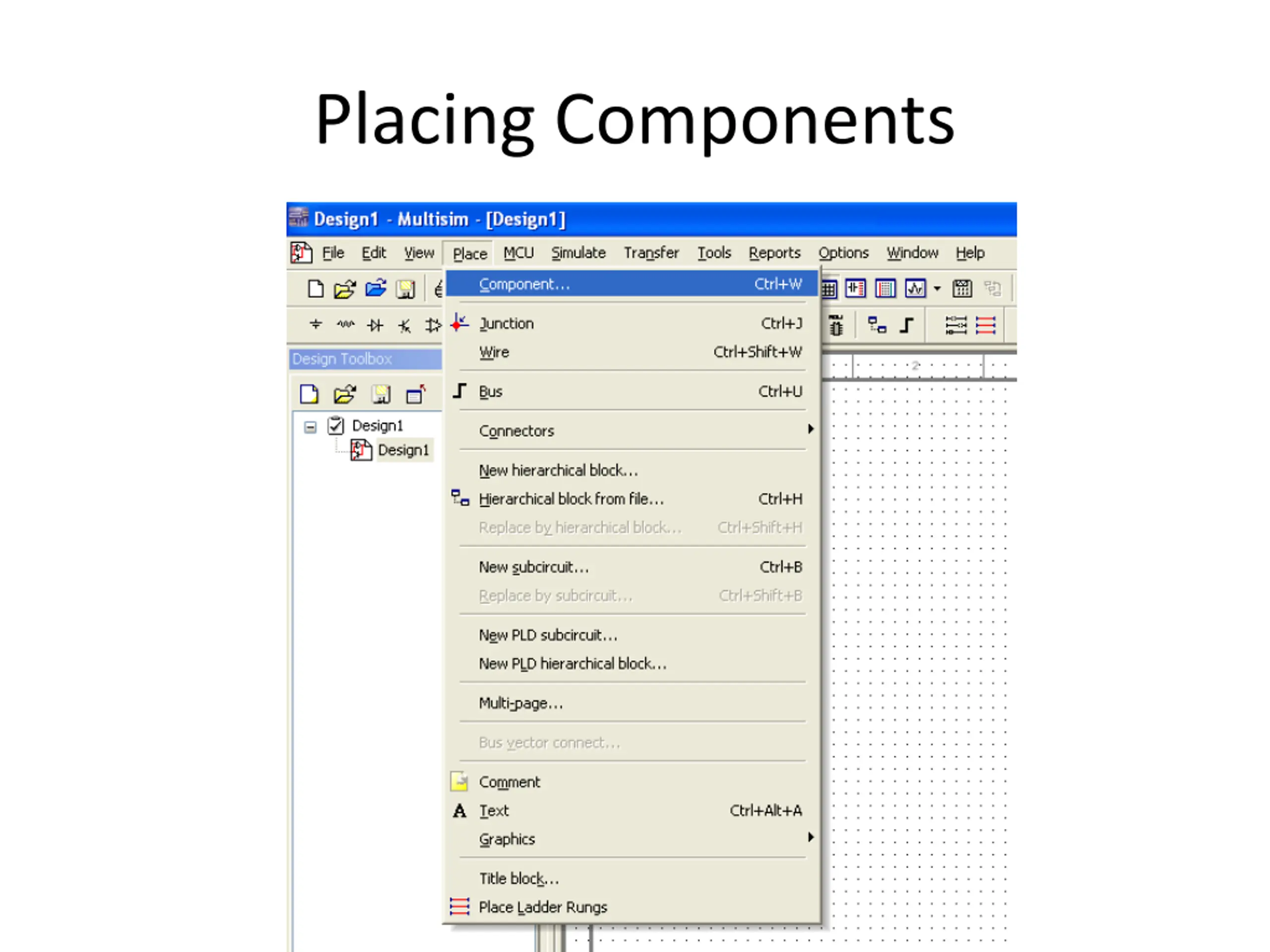Viewport: 1270px width, 952px height.
Task: Toggle the Design1 root checkbox in tree
Action: point(335,425)
